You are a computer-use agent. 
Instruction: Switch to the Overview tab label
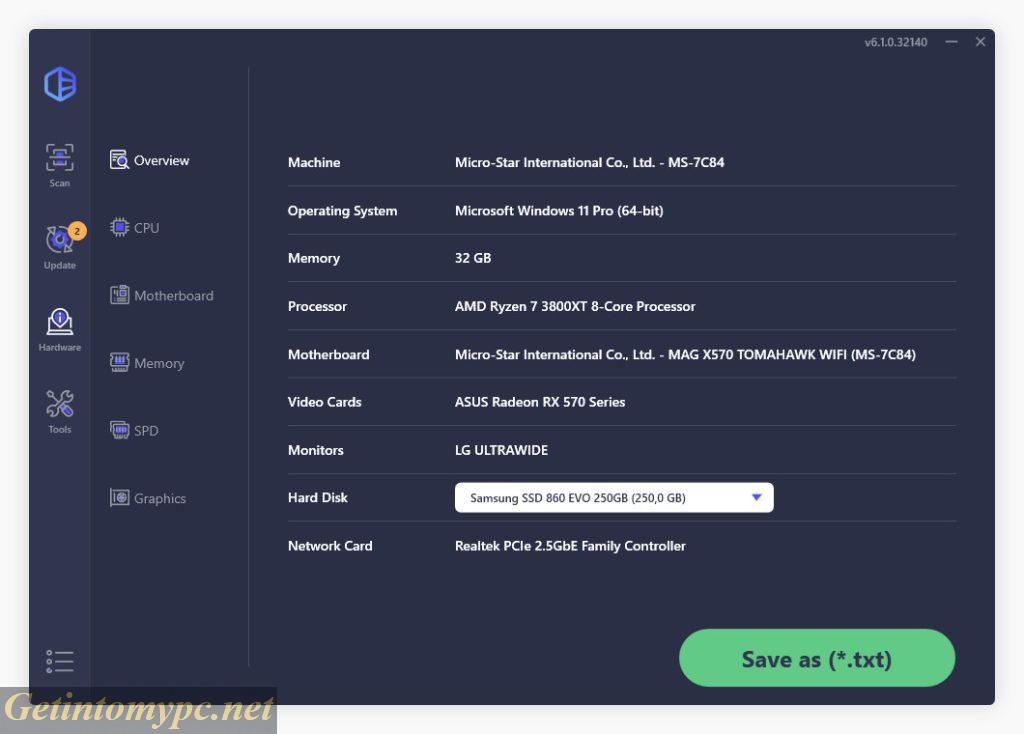coord(161,161)
